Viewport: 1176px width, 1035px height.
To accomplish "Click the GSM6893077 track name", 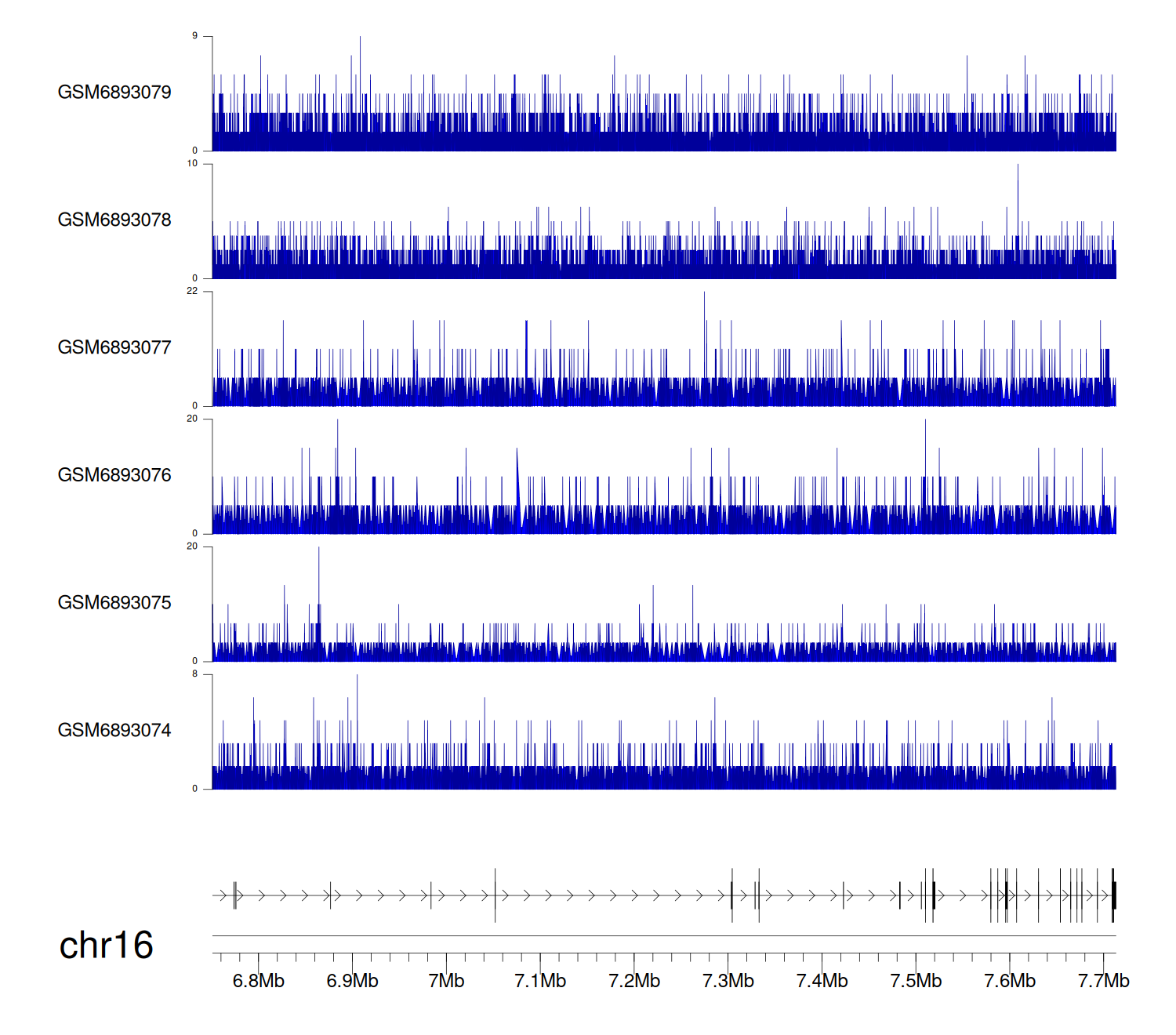I will click(114, 348).
